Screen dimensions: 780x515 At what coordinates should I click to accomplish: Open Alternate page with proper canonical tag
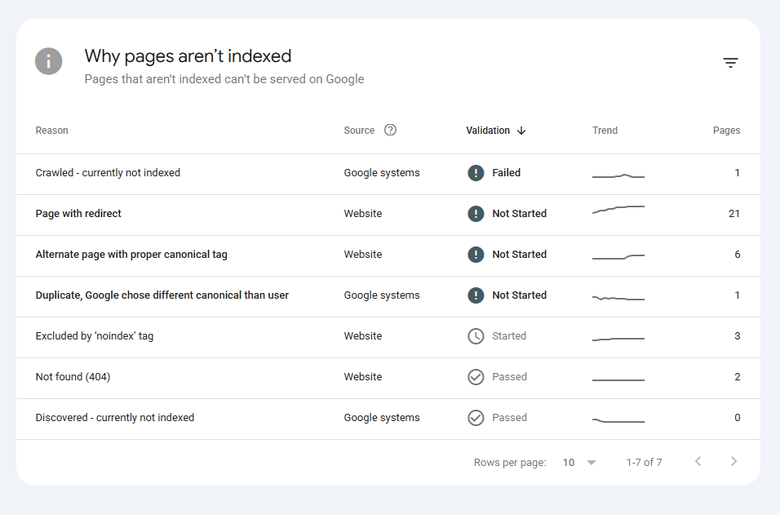pos(388,255)
